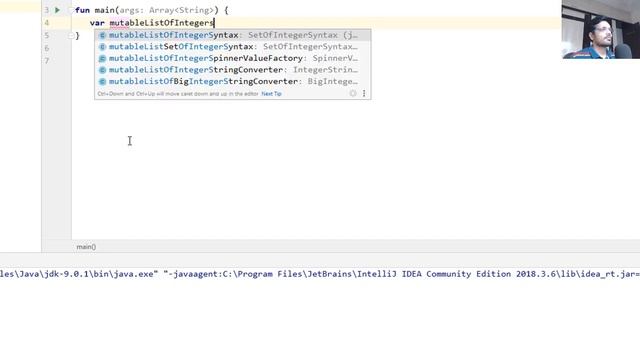Screen dimensions: 640x360
Task: Click fold end marker on line 5
Action: pyautogui.click(x=71, y=36)
